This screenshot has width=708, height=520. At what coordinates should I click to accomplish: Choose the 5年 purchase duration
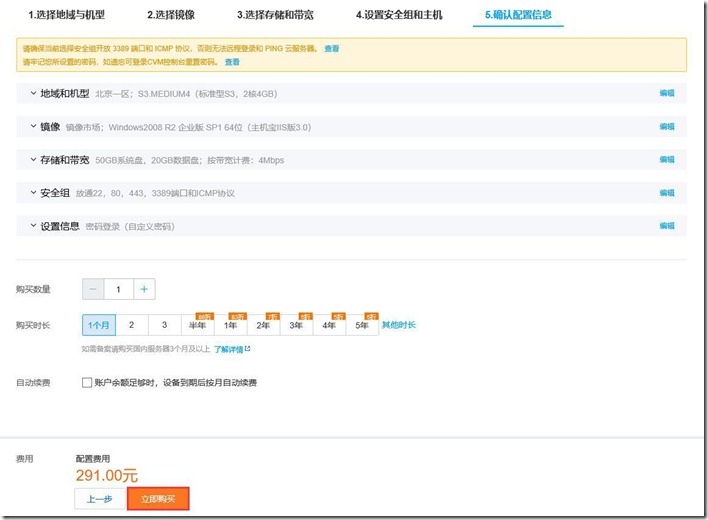[362, 325]
